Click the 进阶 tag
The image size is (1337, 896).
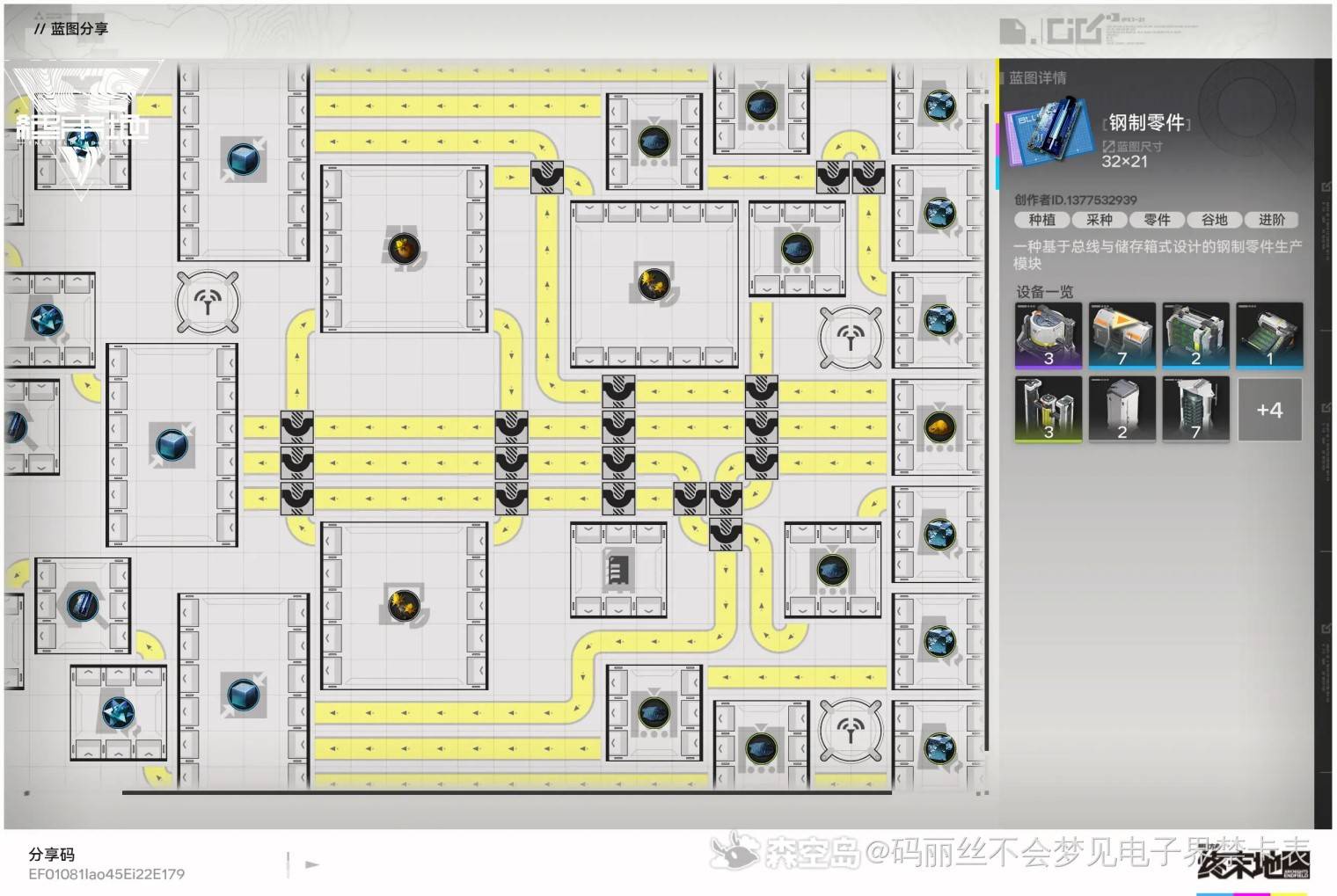point(1271,220)
